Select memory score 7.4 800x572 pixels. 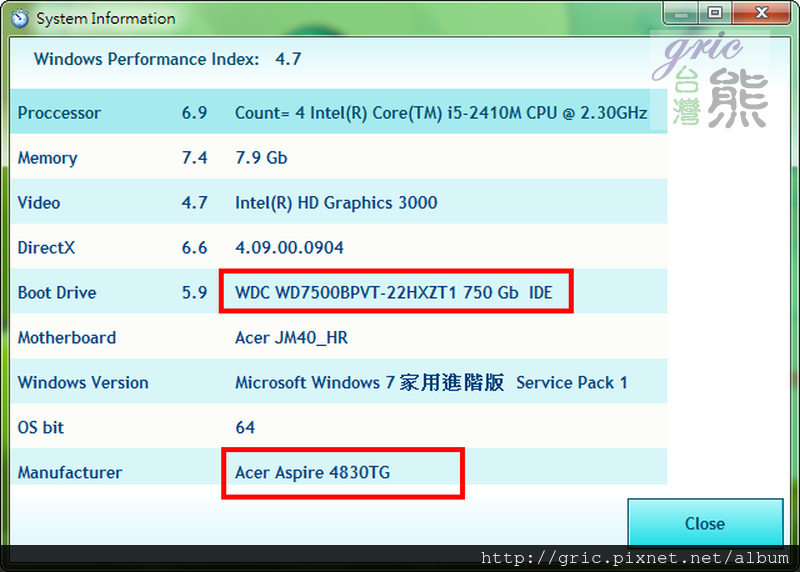pyautogui.click(x=194, y=158)
